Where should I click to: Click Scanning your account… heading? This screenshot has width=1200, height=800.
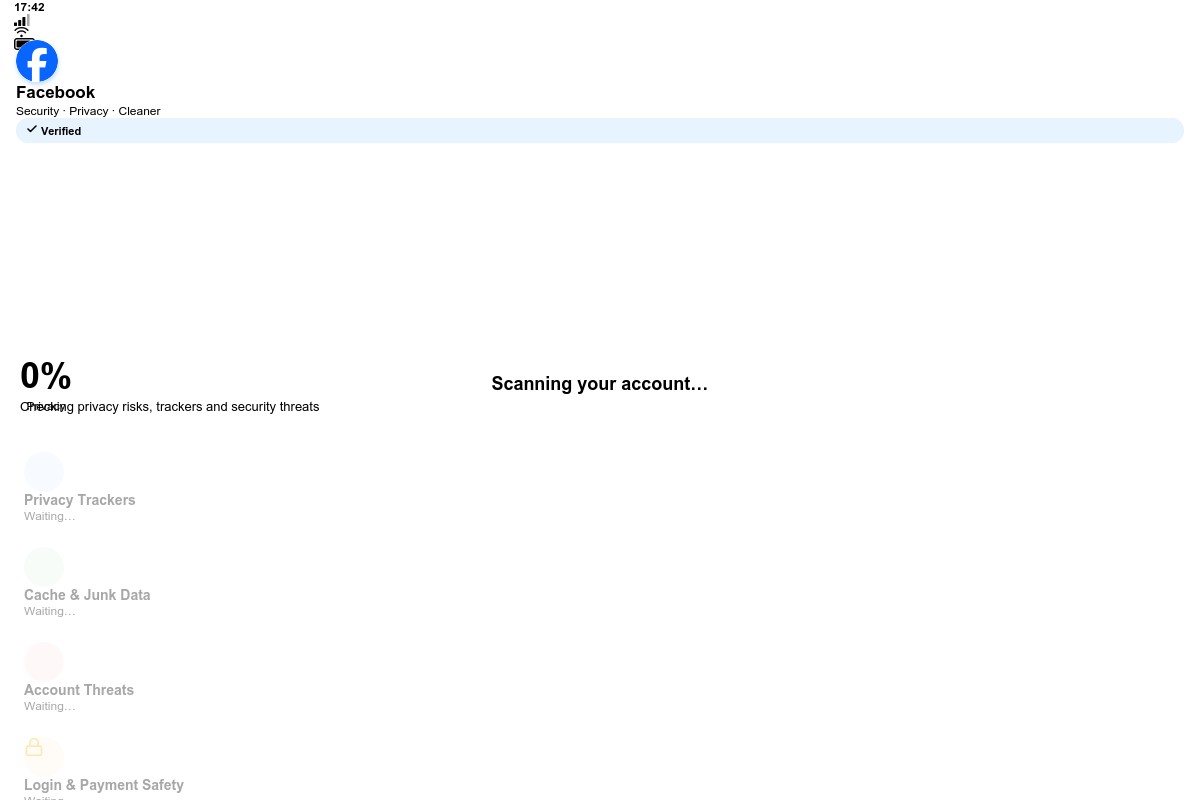click(600, 384)
